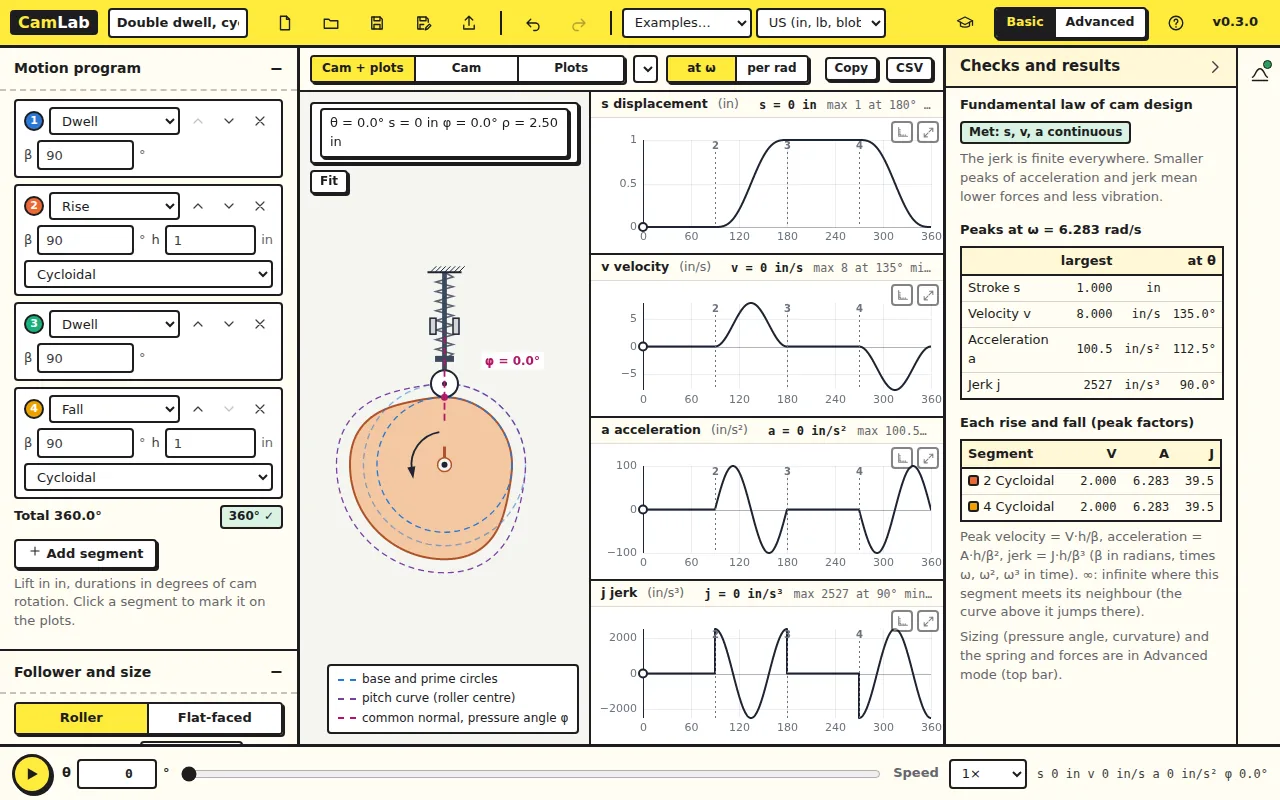This screenshot has height=800, width=1280.
Task: Move segment 3 Dwell up
Action: click(x=198, y=324)
